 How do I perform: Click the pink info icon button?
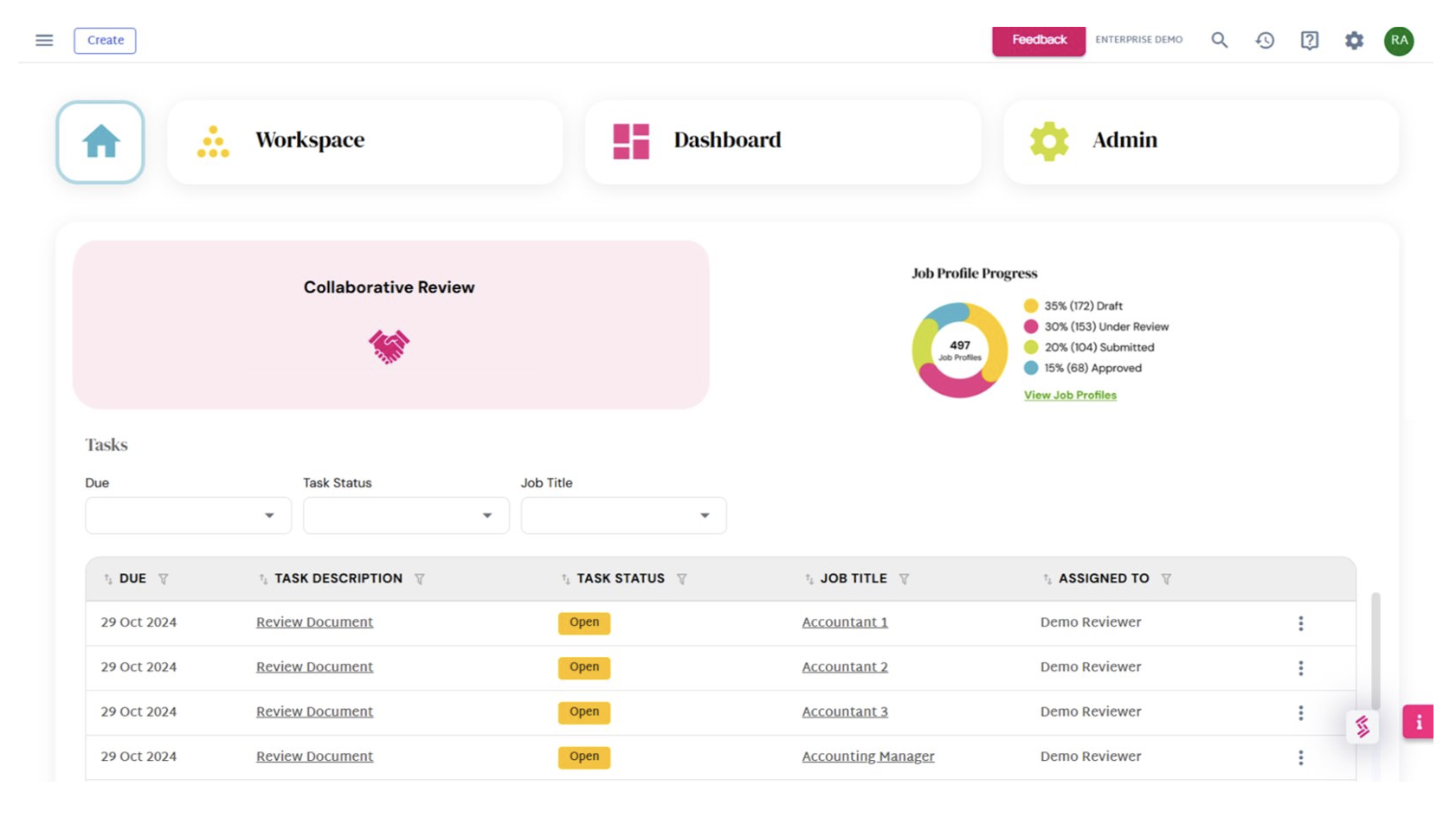[x=1418, y=722]
